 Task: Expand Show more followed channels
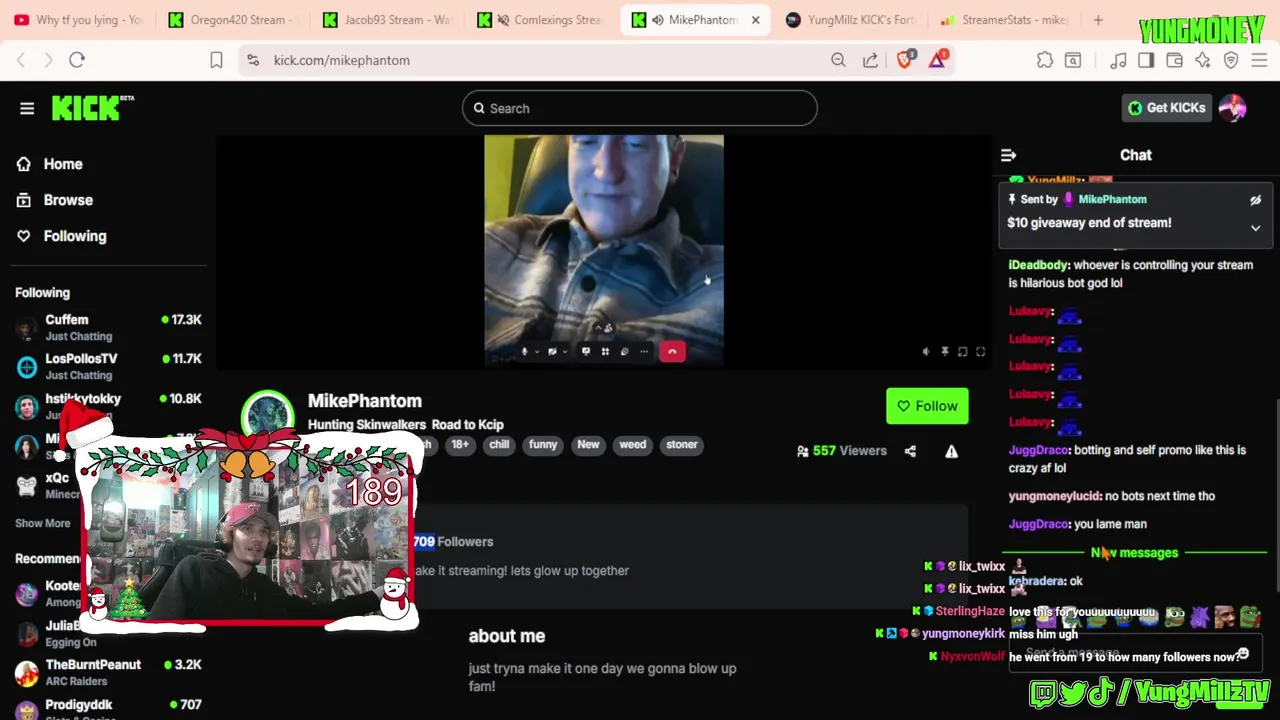(x=43, y=523)
